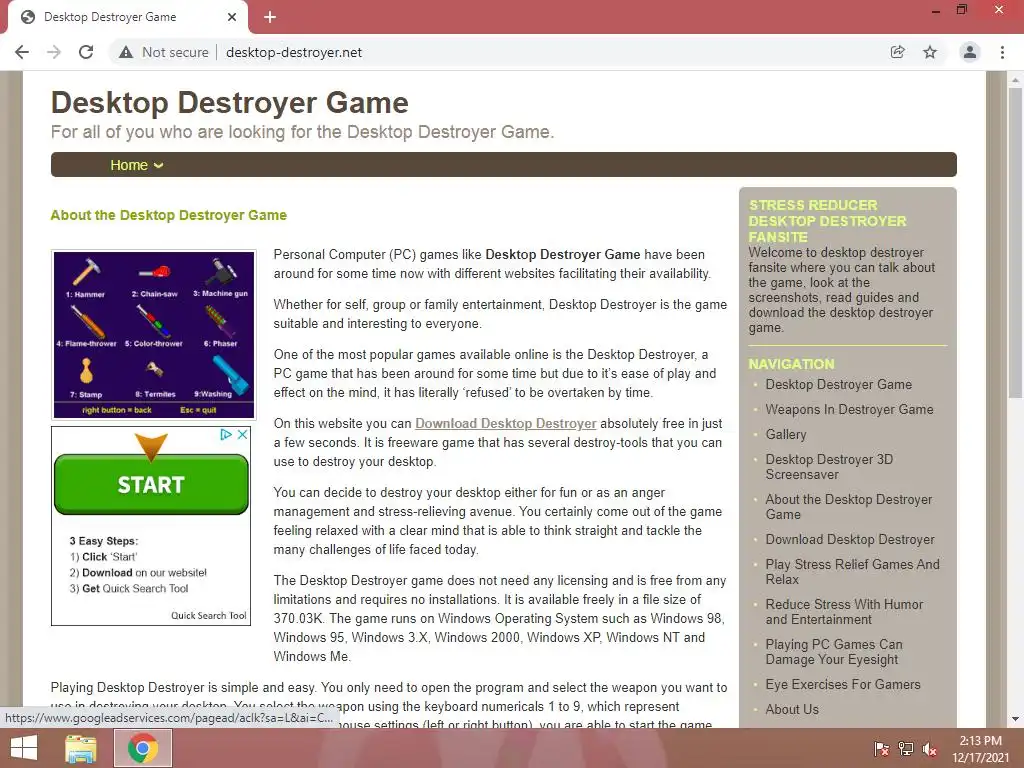Image resolution: width=1024 pixels, height=768 pixels.
Task: Open a new tab with plus
Action: 270,17
